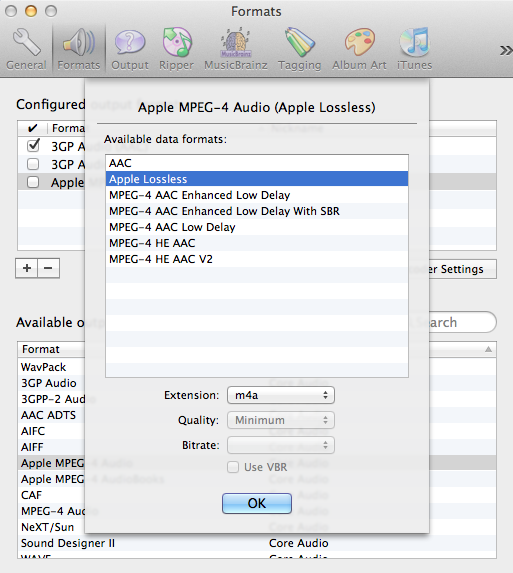
Task: Add a format with the plus button
Action: point(27,268)
